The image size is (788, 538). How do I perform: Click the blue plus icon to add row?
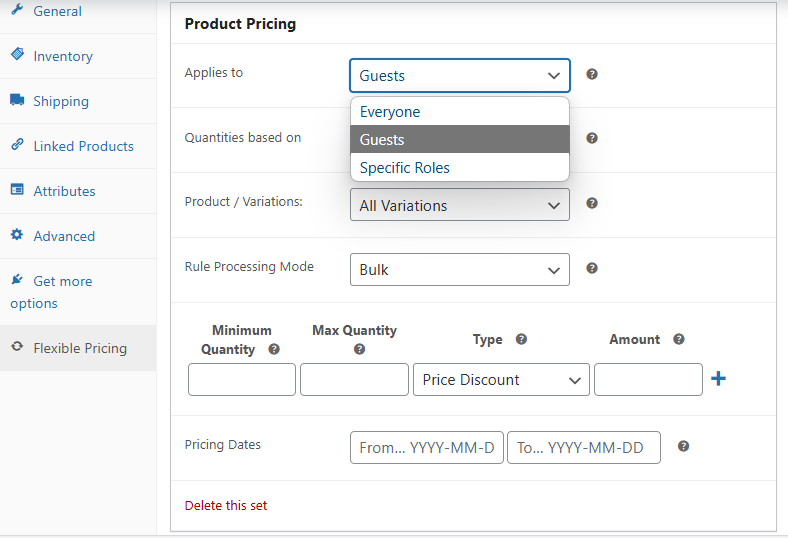pos(718,379)
